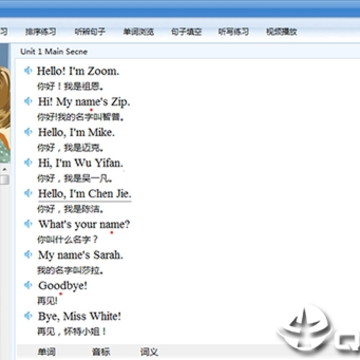Viewport: 360px width, 360px height.
Task: Click translation 你好，我是吴一凡。
Action: [x=75, y=178]
